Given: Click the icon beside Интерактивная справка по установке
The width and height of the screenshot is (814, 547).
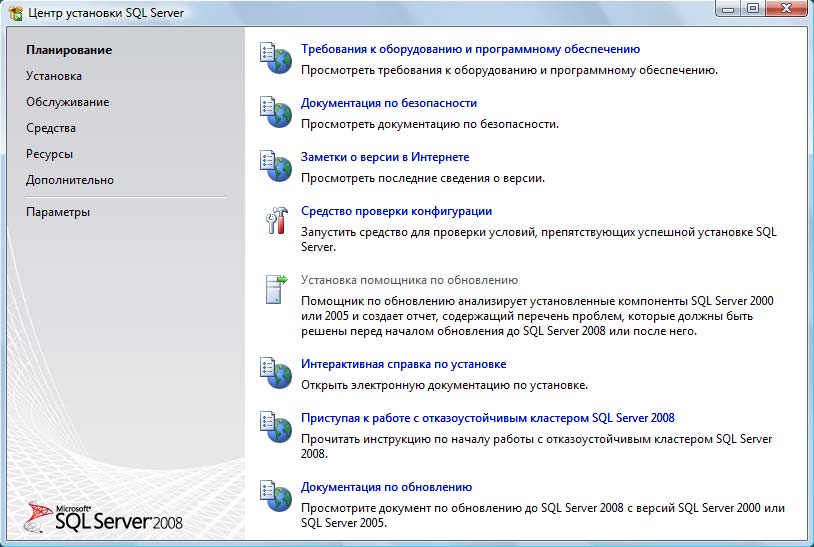Looking at the screenshot, I should (x=275, y=373).
